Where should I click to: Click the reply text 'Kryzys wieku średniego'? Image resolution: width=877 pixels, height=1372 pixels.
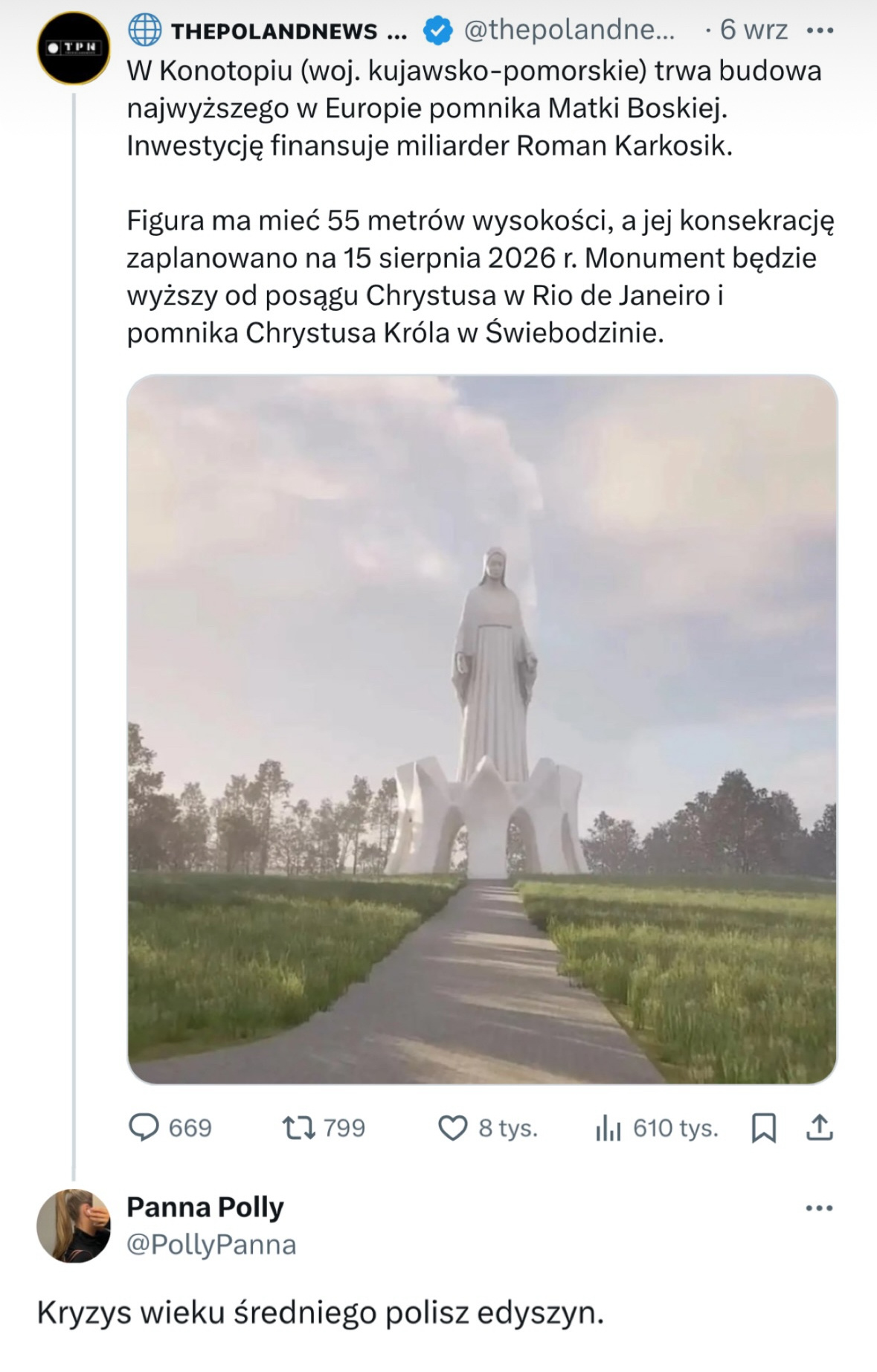(320, 1313)
